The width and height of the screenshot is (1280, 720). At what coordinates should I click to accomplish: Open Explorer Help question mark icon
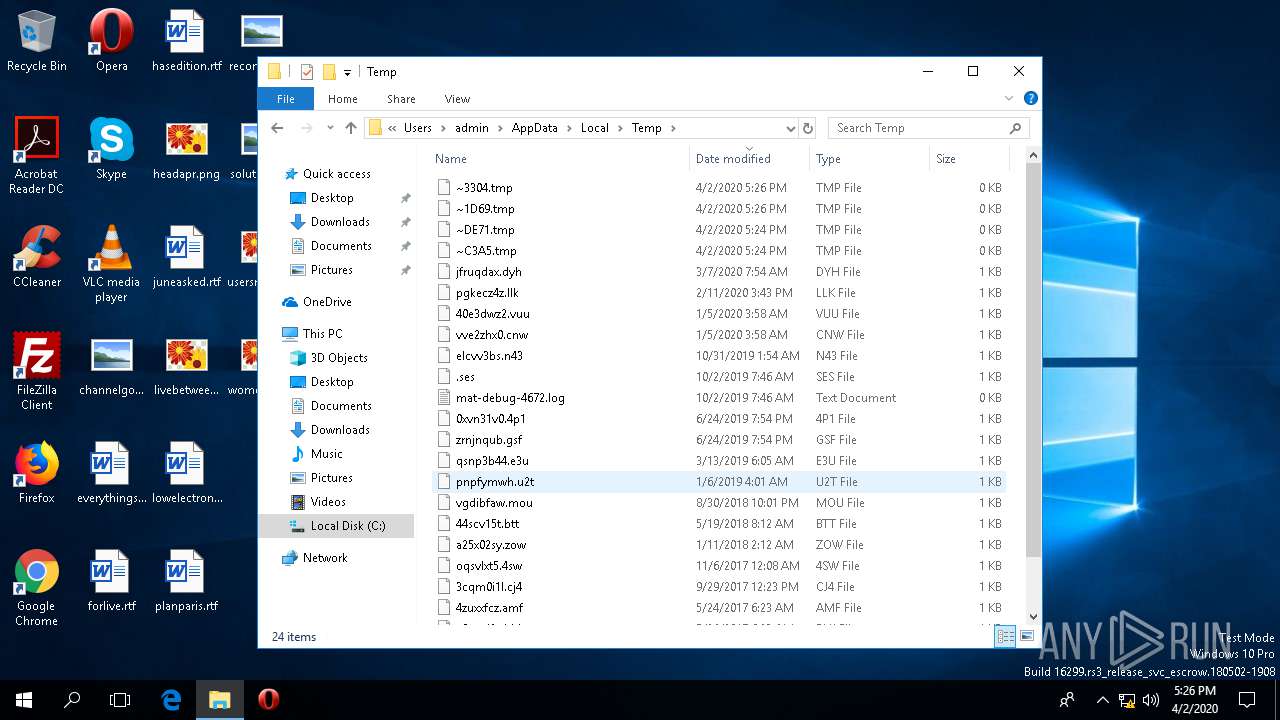coord(1030,99)
